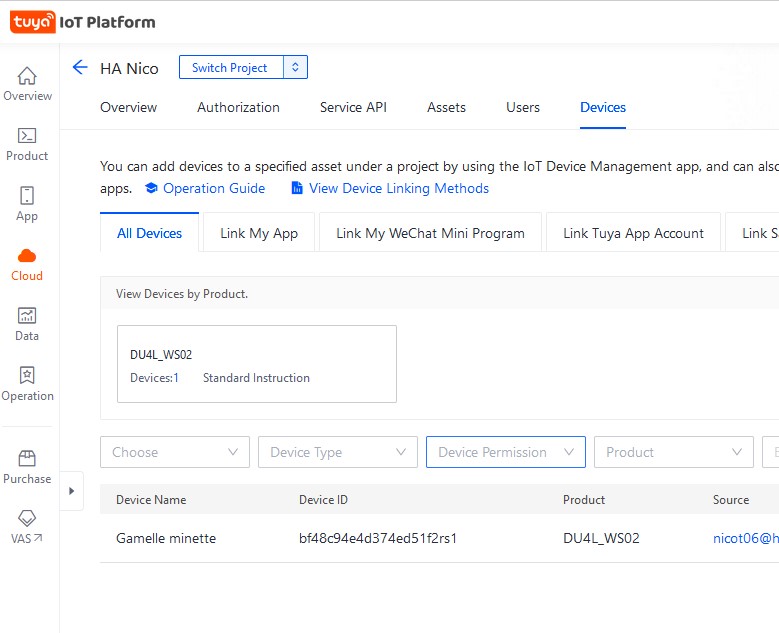Open the Data sidebar icon
This screenshot has height=633, width=779.
[x=27, y=316]
